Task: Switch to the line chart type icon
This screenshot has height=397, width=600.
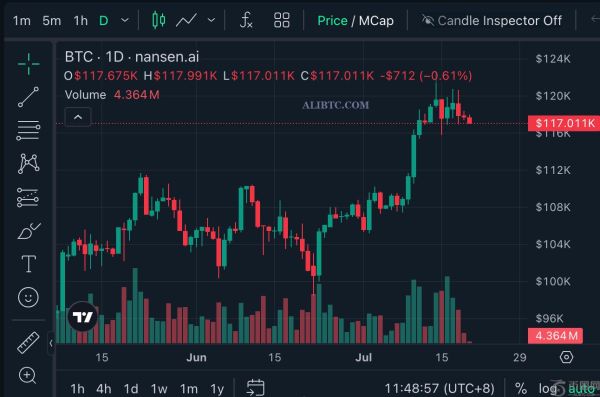Action: tap(186, 20)
